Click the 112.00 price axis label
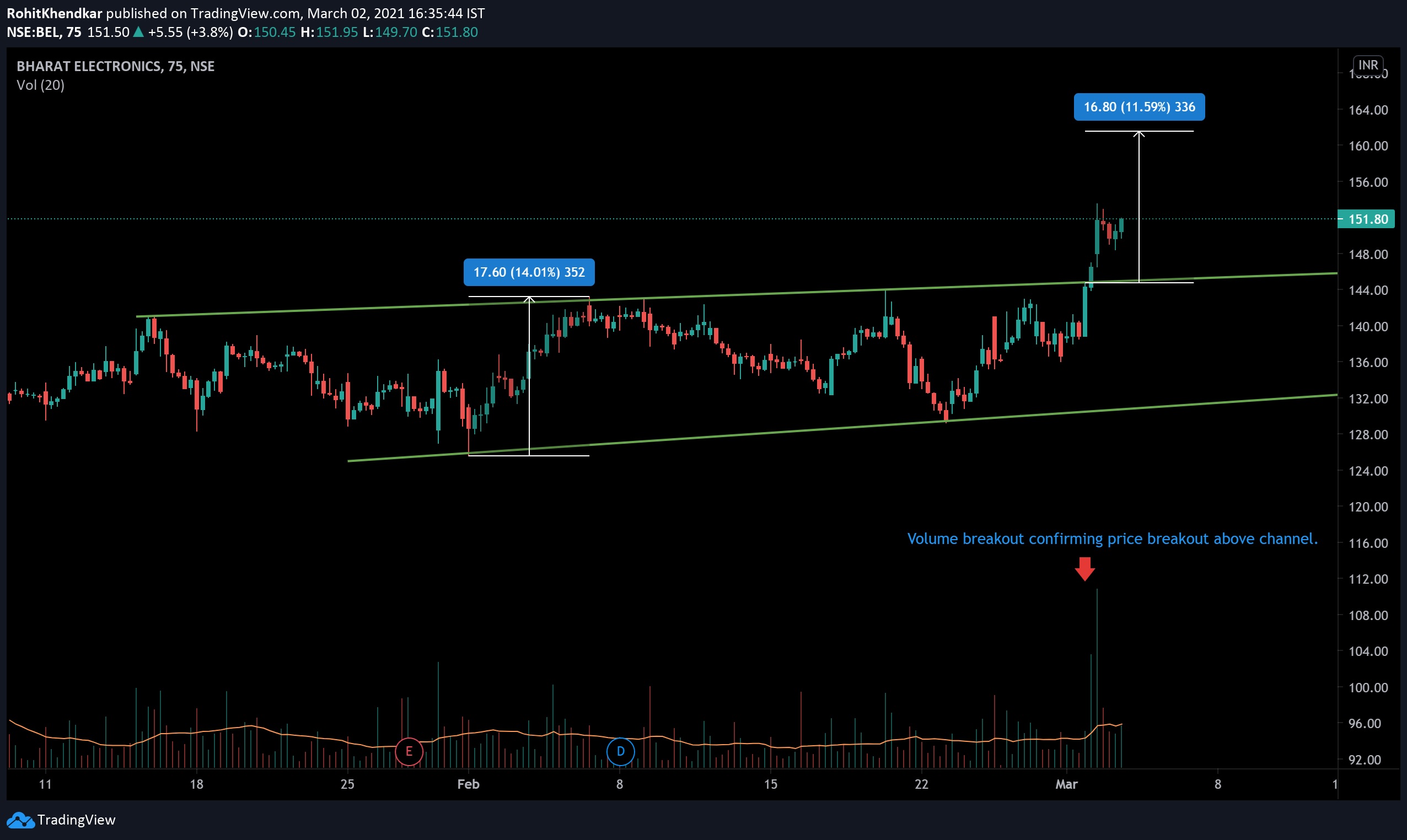 coord(1368,579)
